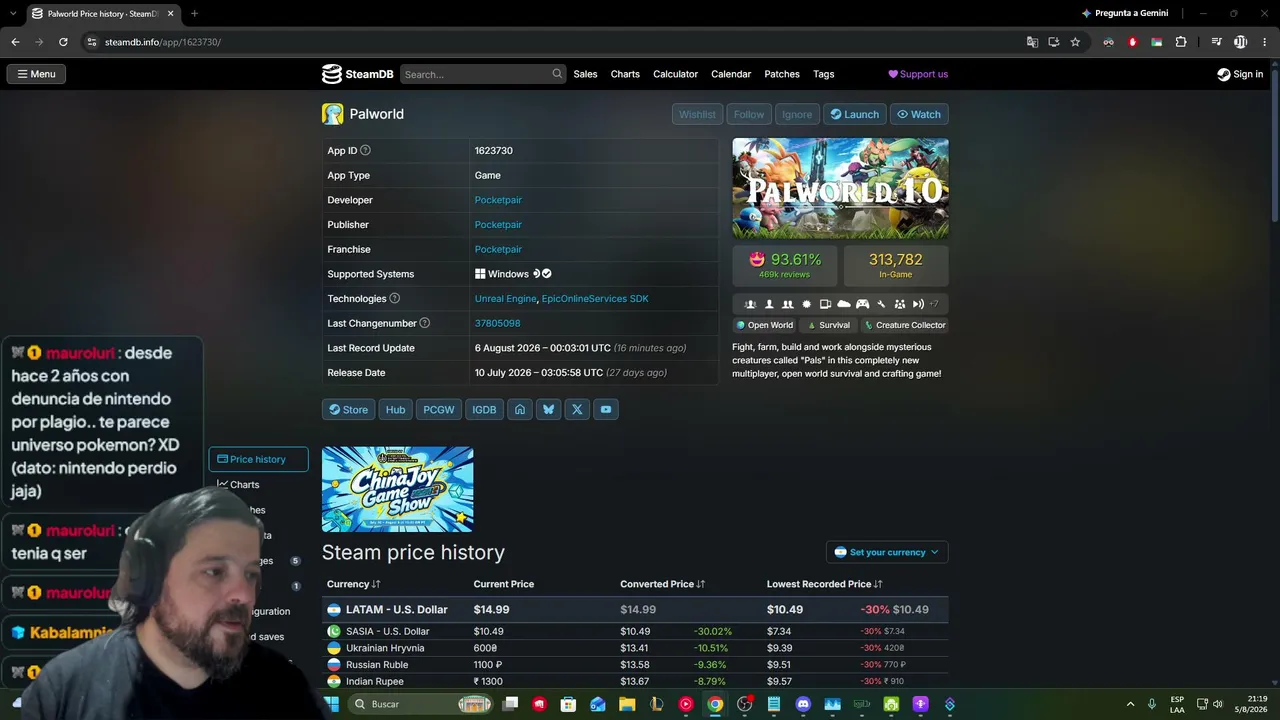Image resolution: width=1280 pixels, height=720 pixels.
Task: Open the Set your currency dropdown
Action: pyautogui.click(x=887, y=552)
